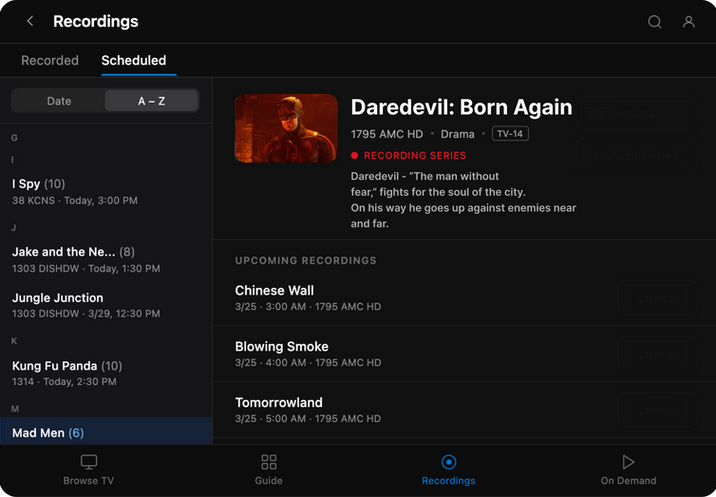Screen dimensions: 716x497
Task: Select the Recordings circle icon
Action: (x=448, y=462)
